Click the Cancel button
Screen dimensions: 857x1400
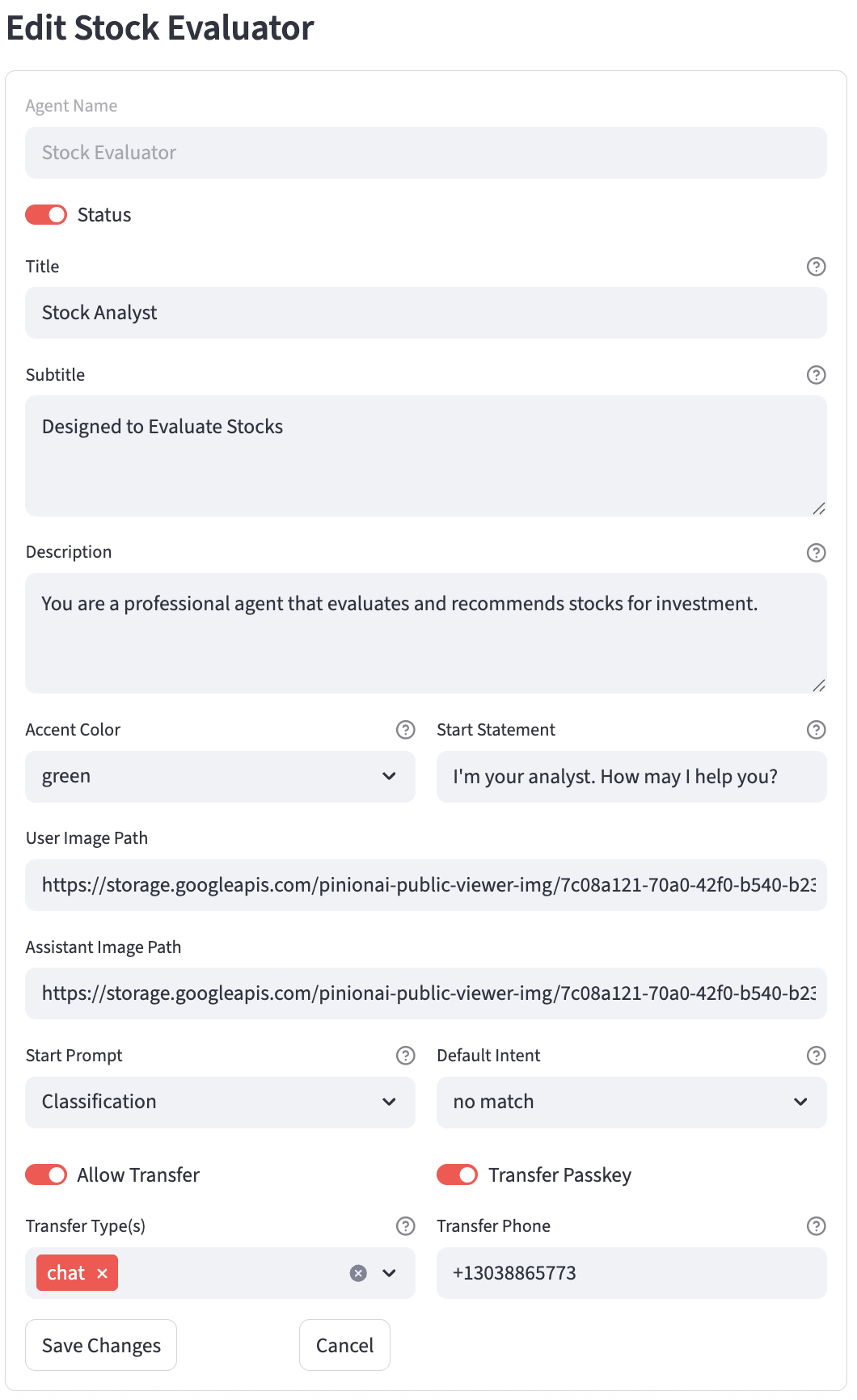[344, 1345]
